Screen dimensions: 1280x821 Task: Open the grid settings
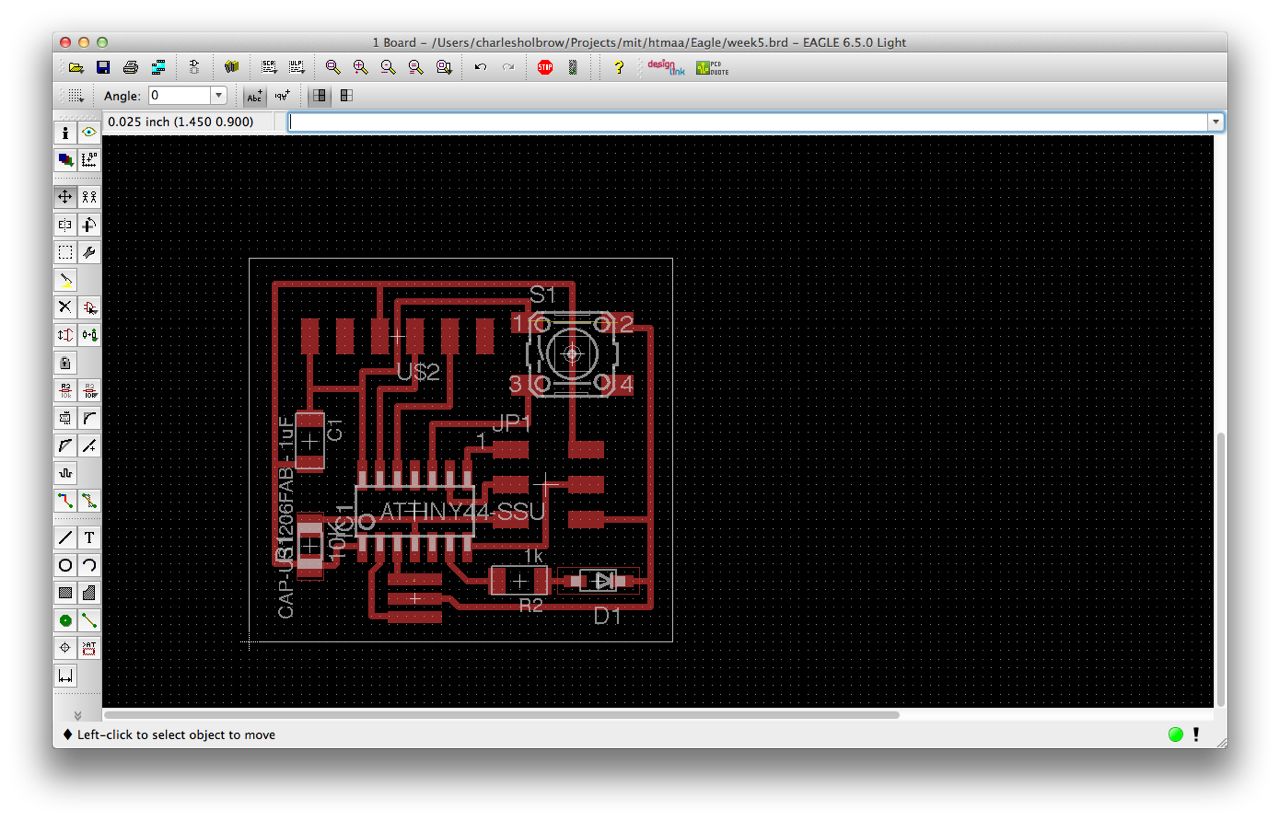[x=76, y=96]
